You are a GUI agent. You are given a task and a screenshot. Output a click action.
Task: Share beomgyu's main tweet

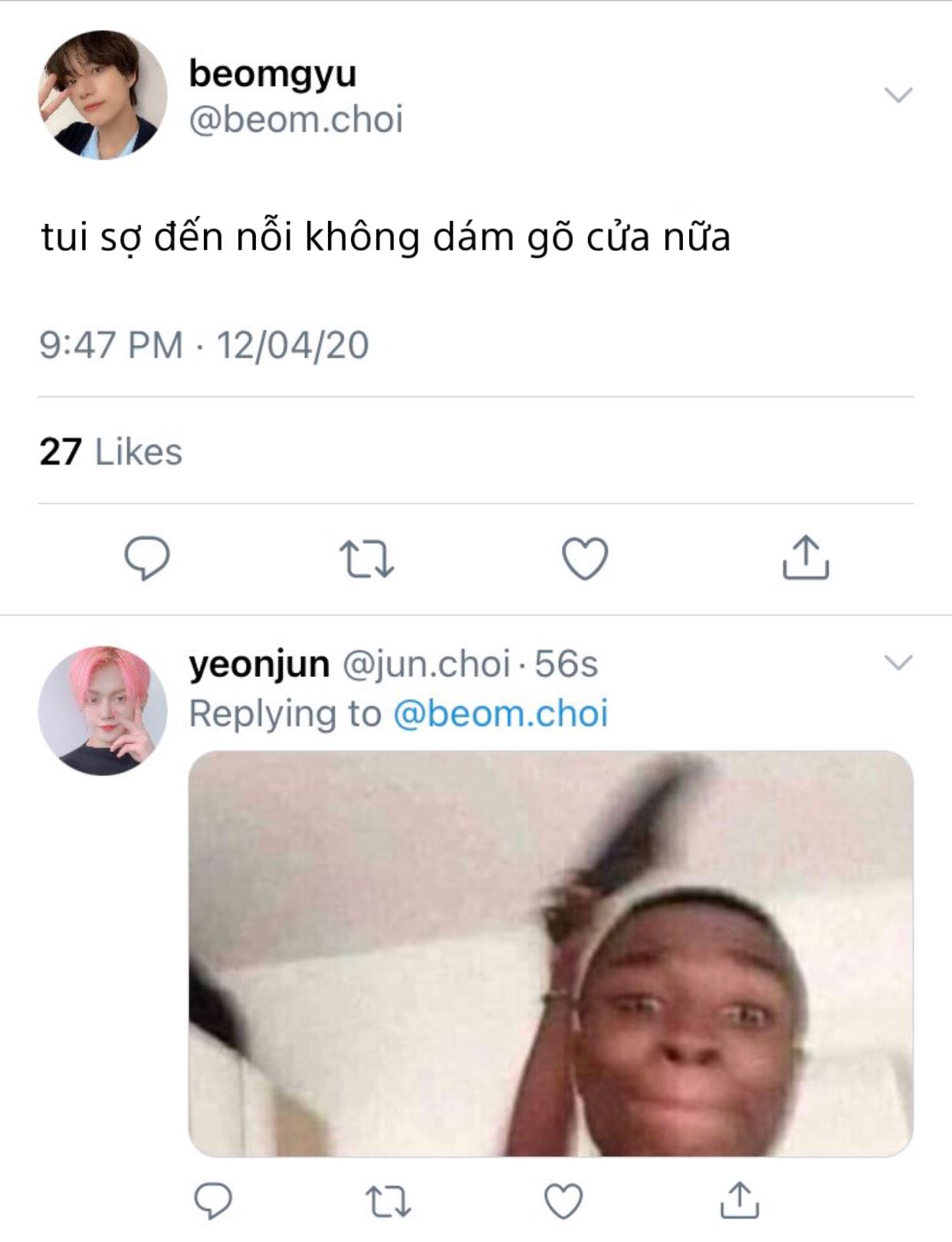tap(806, 557)
